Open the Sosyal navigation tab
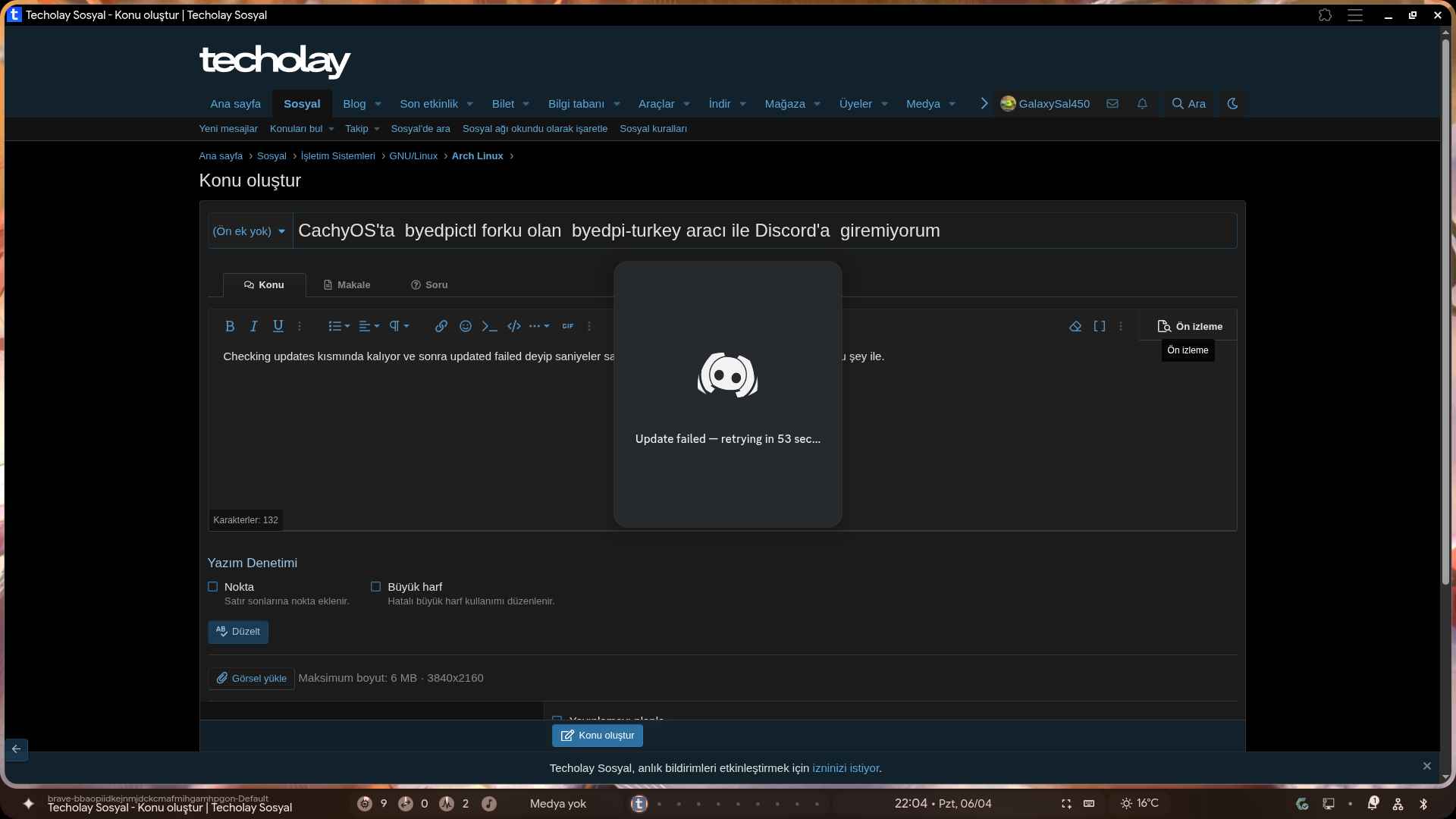Screen dimensions: 1456x819 click(x=302, y=104)
